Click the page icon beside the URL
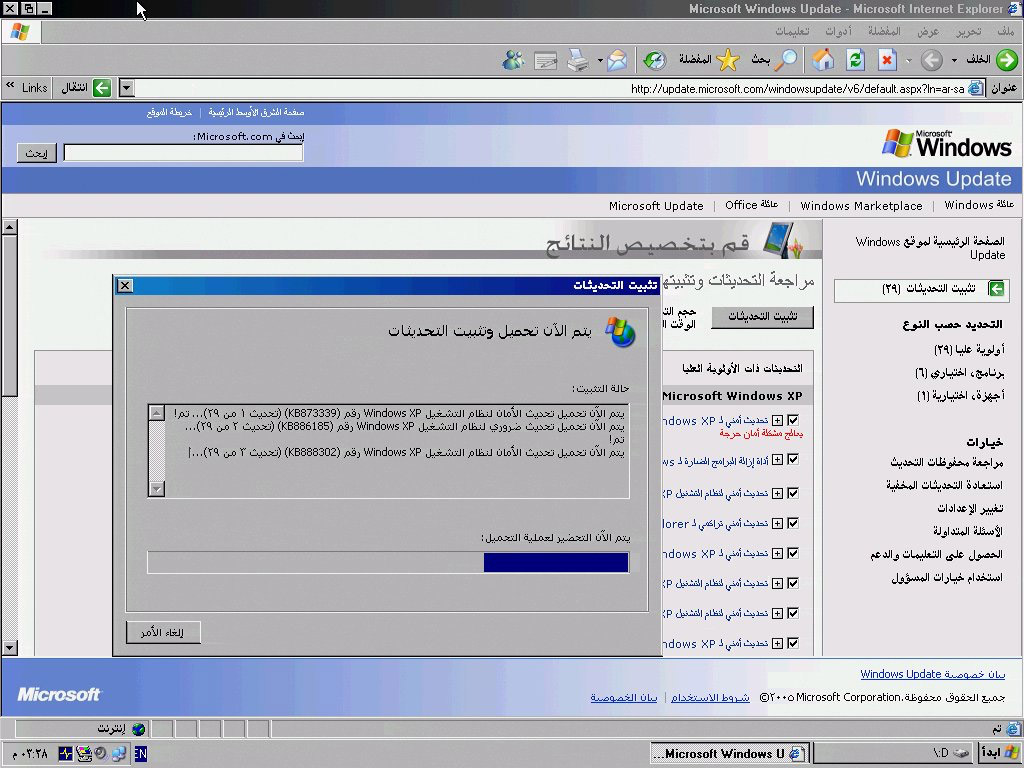 (x=976, y=88)
